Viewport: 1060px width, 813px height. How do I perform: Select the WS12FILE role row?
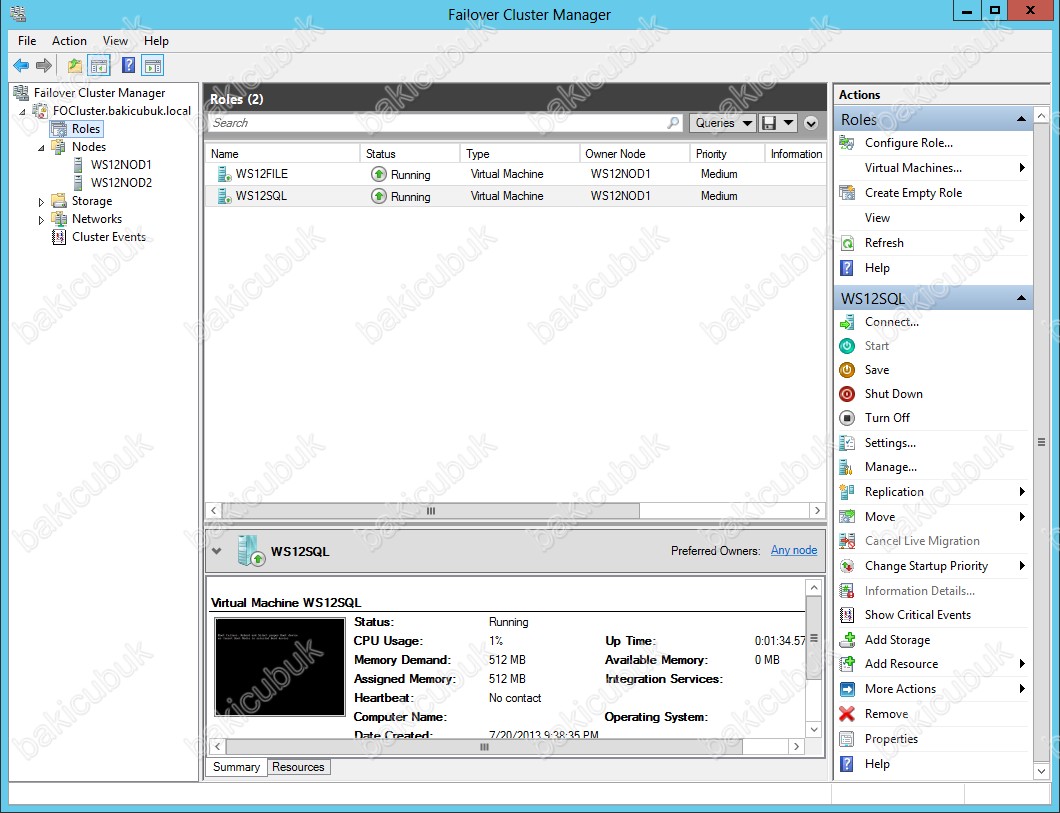262,174
